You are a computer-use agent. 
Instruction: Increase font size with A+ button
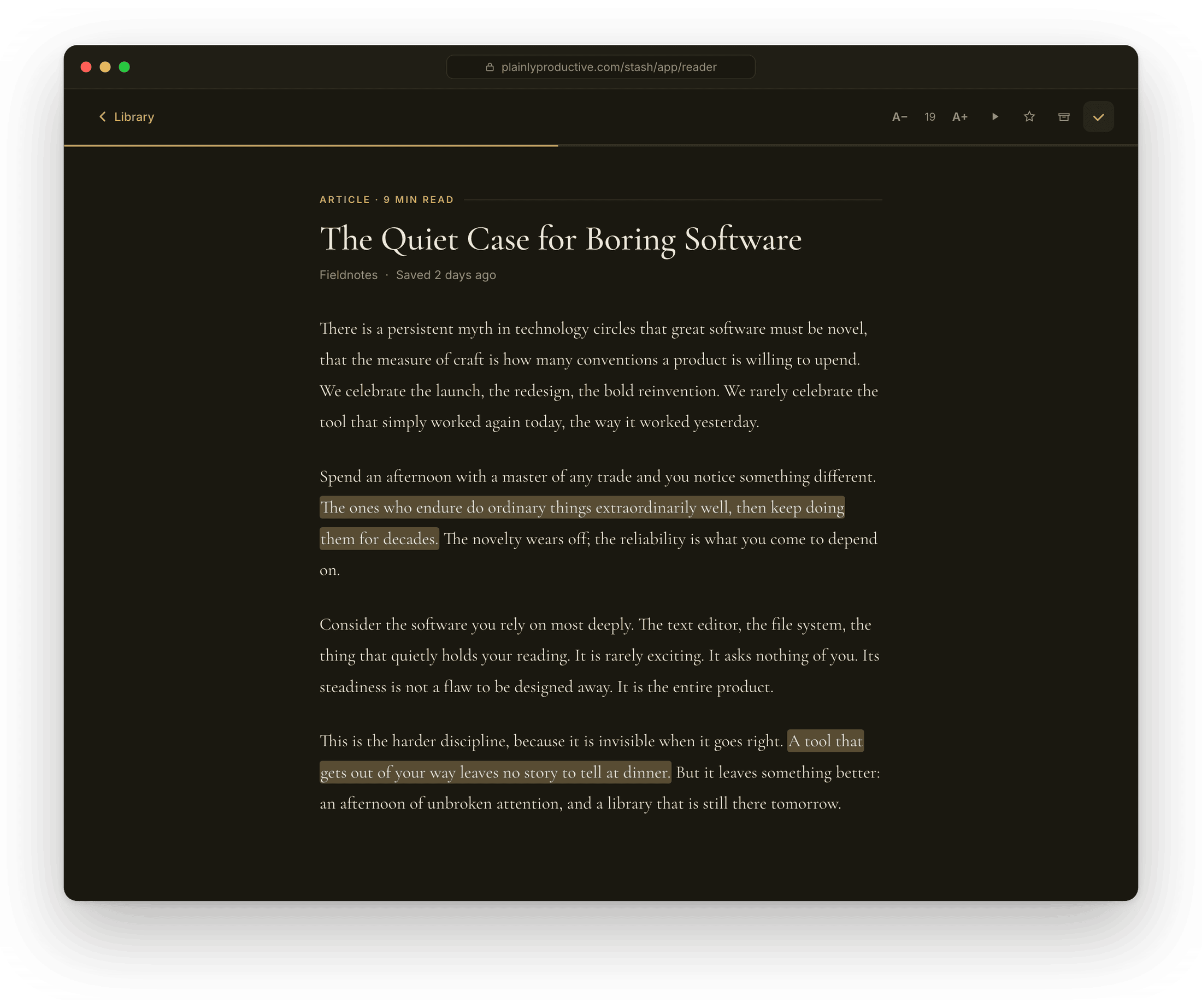click(x=960, y=117)
